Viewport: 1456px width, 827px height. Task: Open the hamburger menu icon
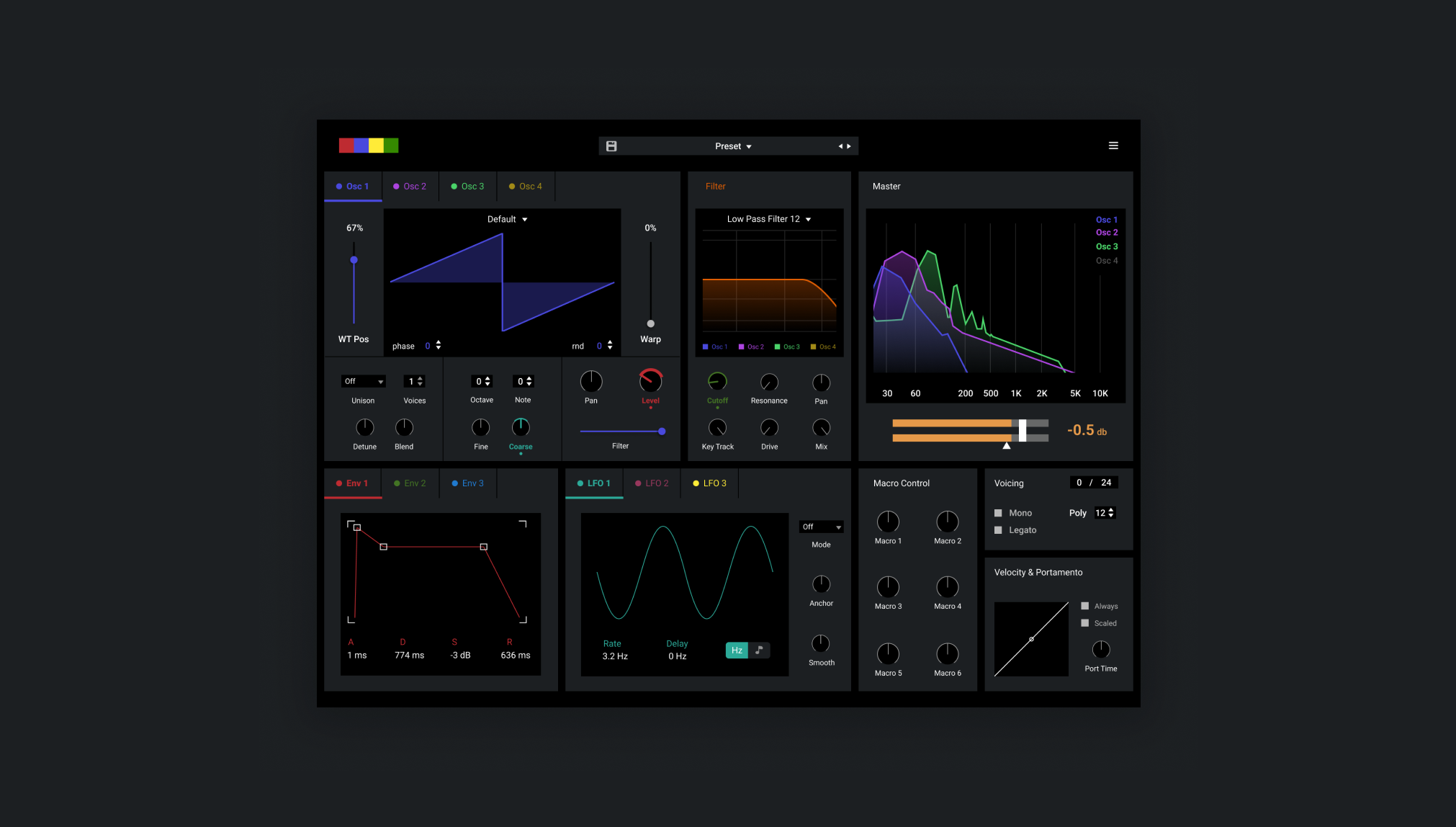[x=1113, y=146]
